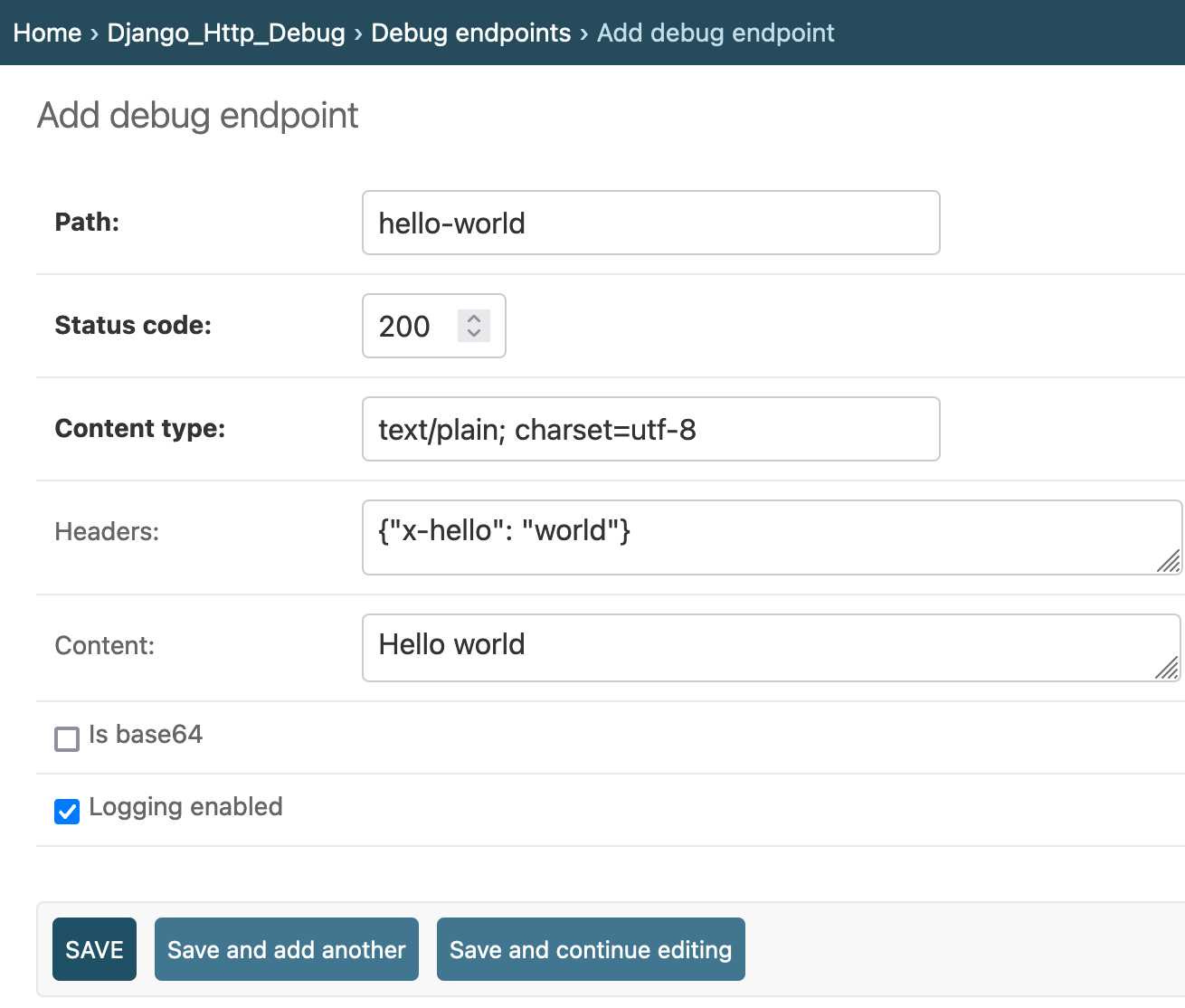This screenshot has width=1185, height=1008.
Task: Click the Path input field
Action: point(650,223)
